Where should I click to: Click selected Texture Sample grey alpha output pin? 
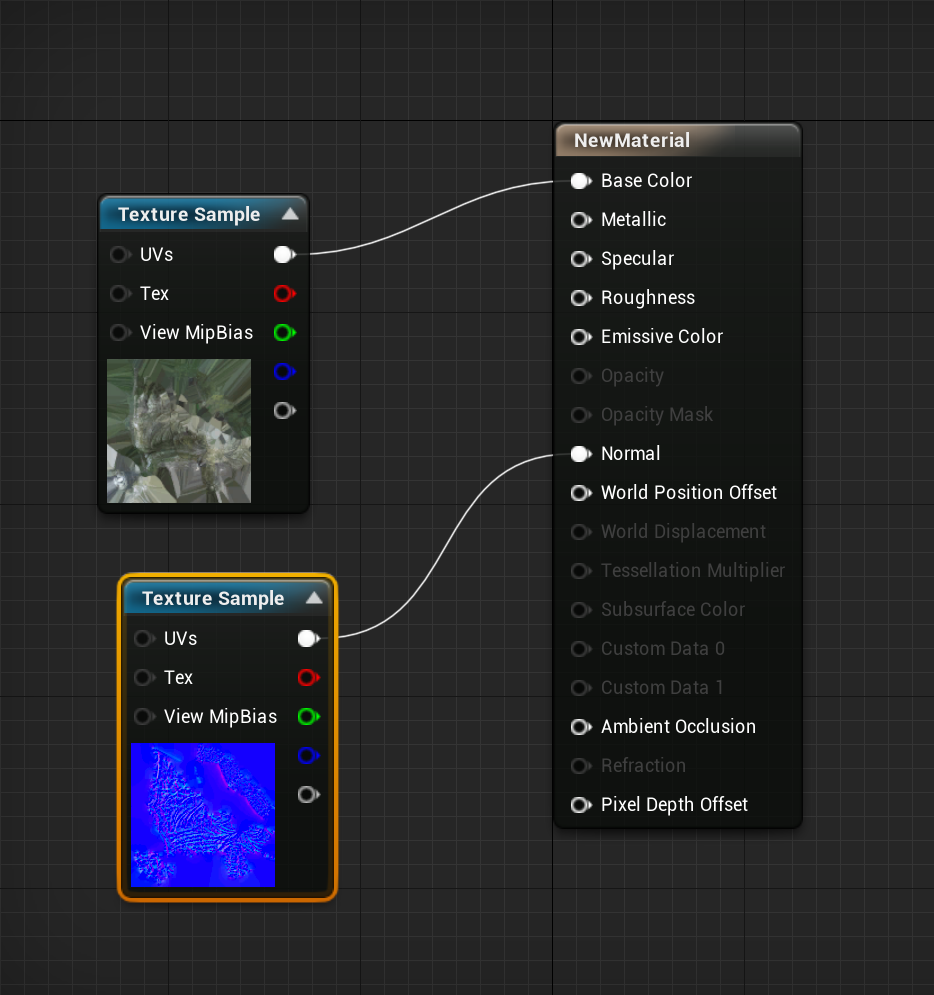point(308,794)
